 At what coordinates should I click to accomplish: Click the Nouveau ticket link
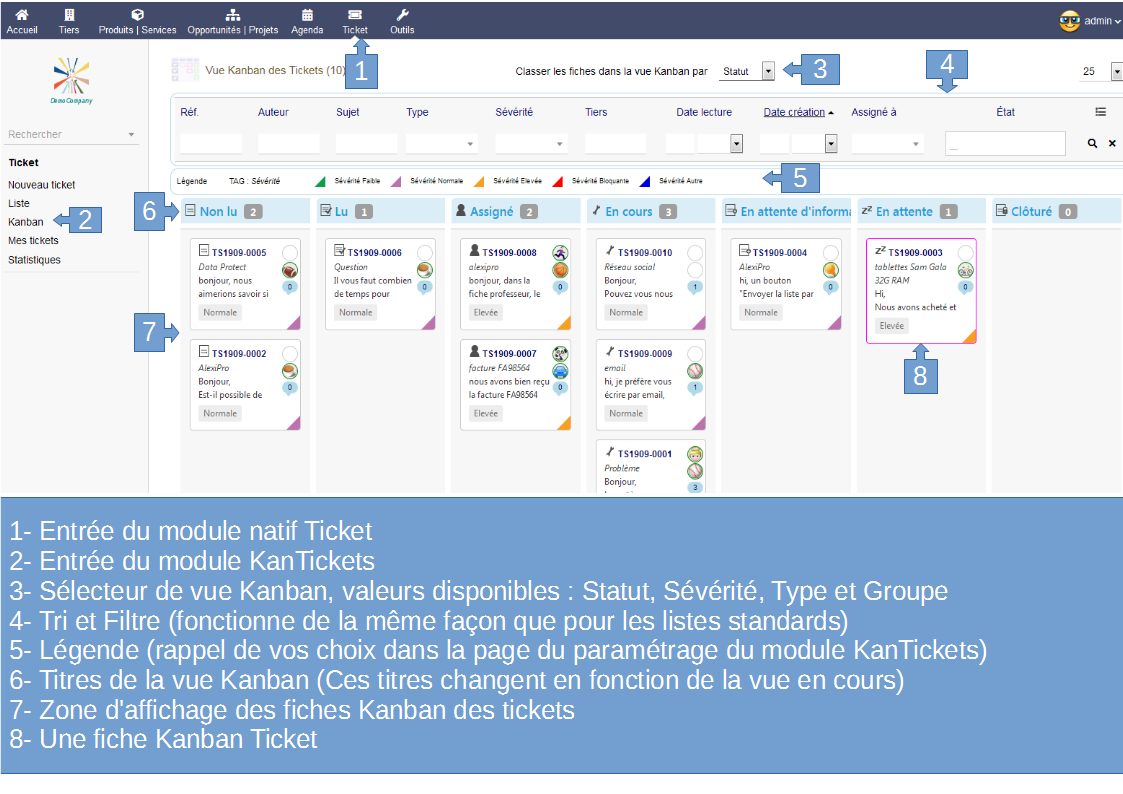coord(42,185)
